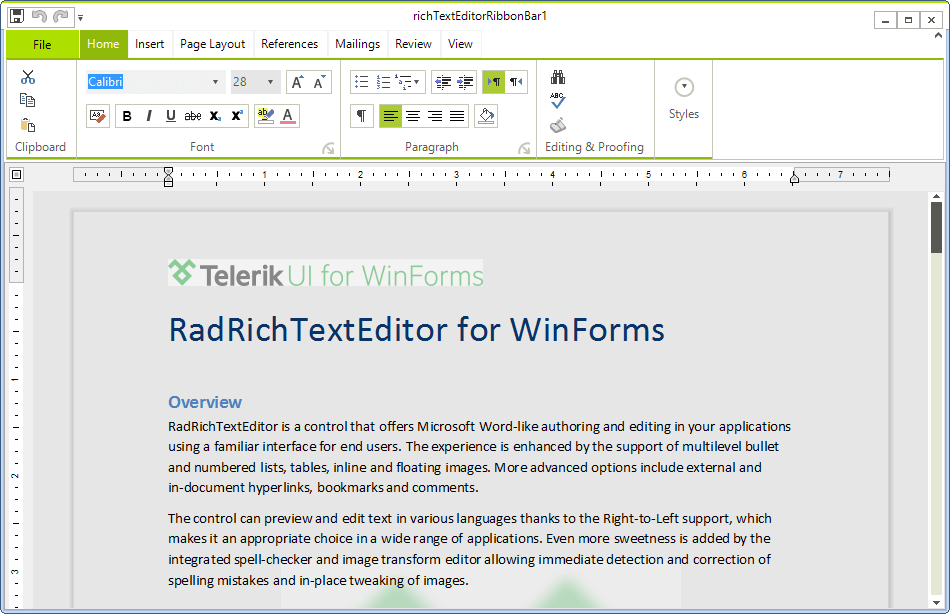Apply superscript formatting
This screenshot has height=614, width=950.
pos(237,116)
